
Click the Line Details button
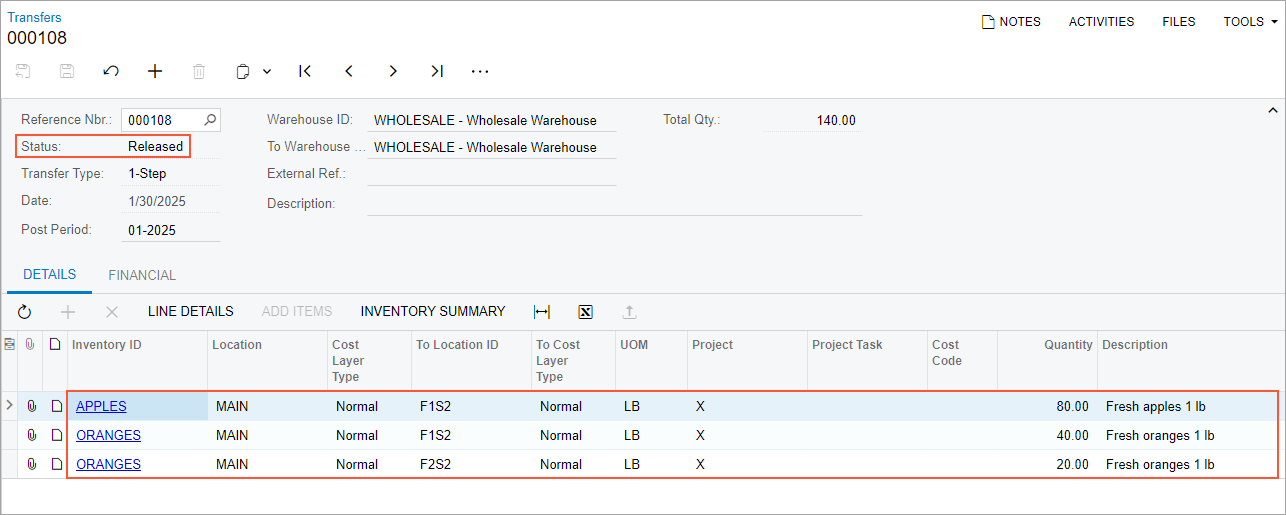pos(190,311)
